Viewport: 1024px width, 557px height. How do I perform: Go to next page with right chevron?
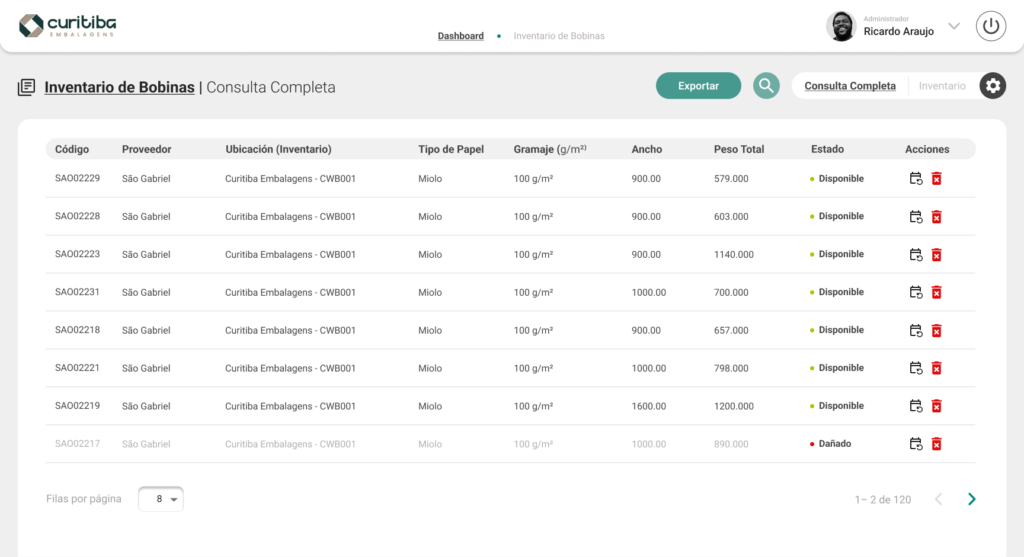pyautogui.click(x=971, y=499)
